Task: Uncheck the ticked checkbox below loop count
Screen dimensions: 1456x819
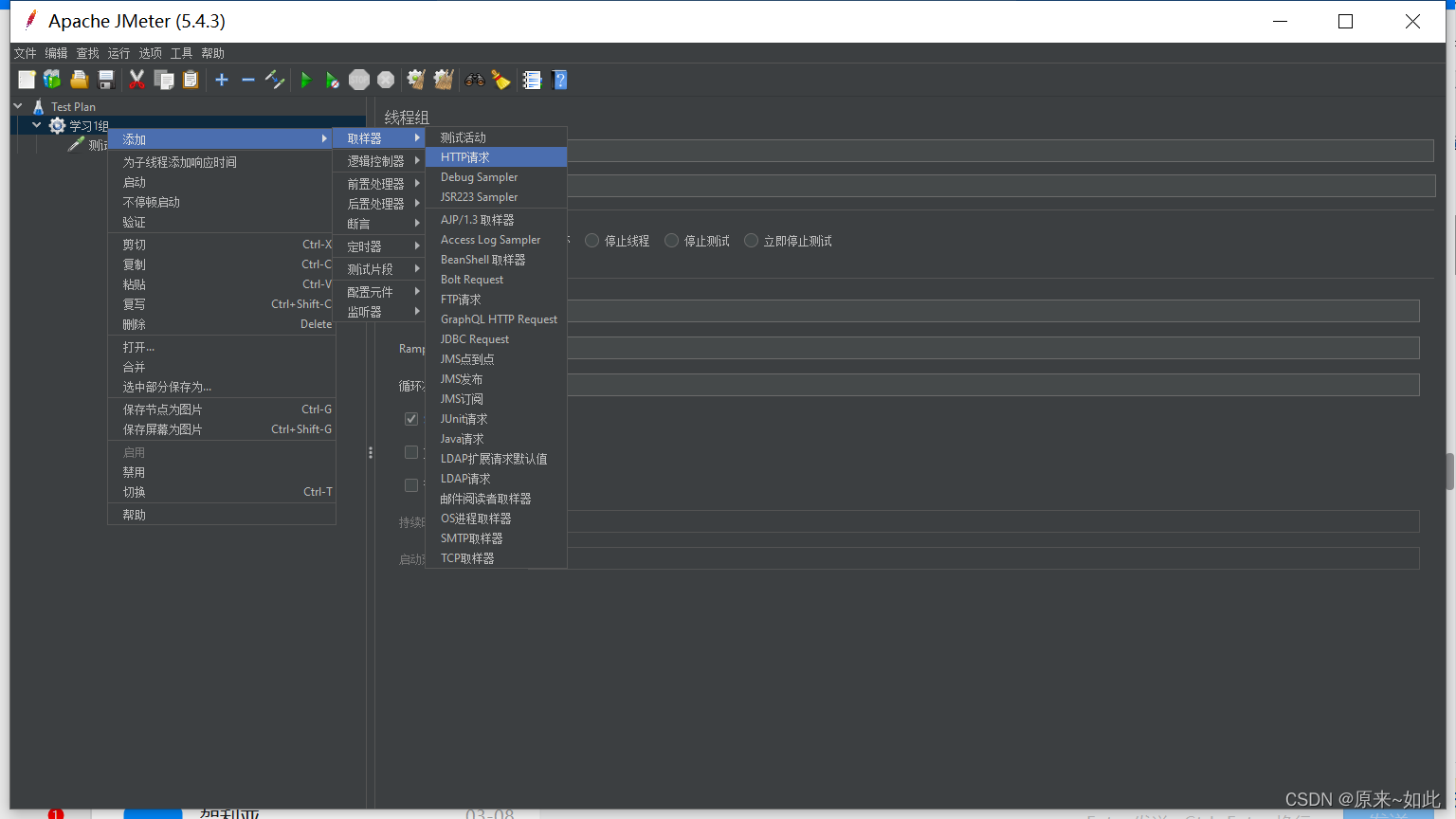Action: click(411, 418)
